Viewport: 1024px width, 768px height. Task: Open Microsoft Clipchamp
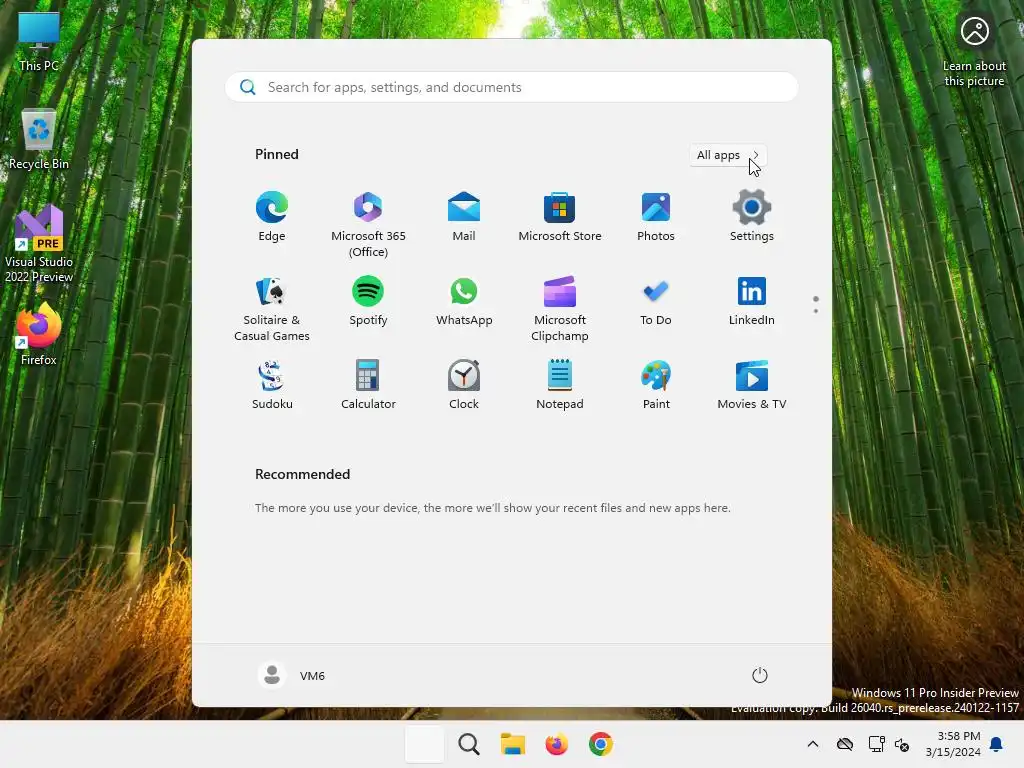coord(560,308)
